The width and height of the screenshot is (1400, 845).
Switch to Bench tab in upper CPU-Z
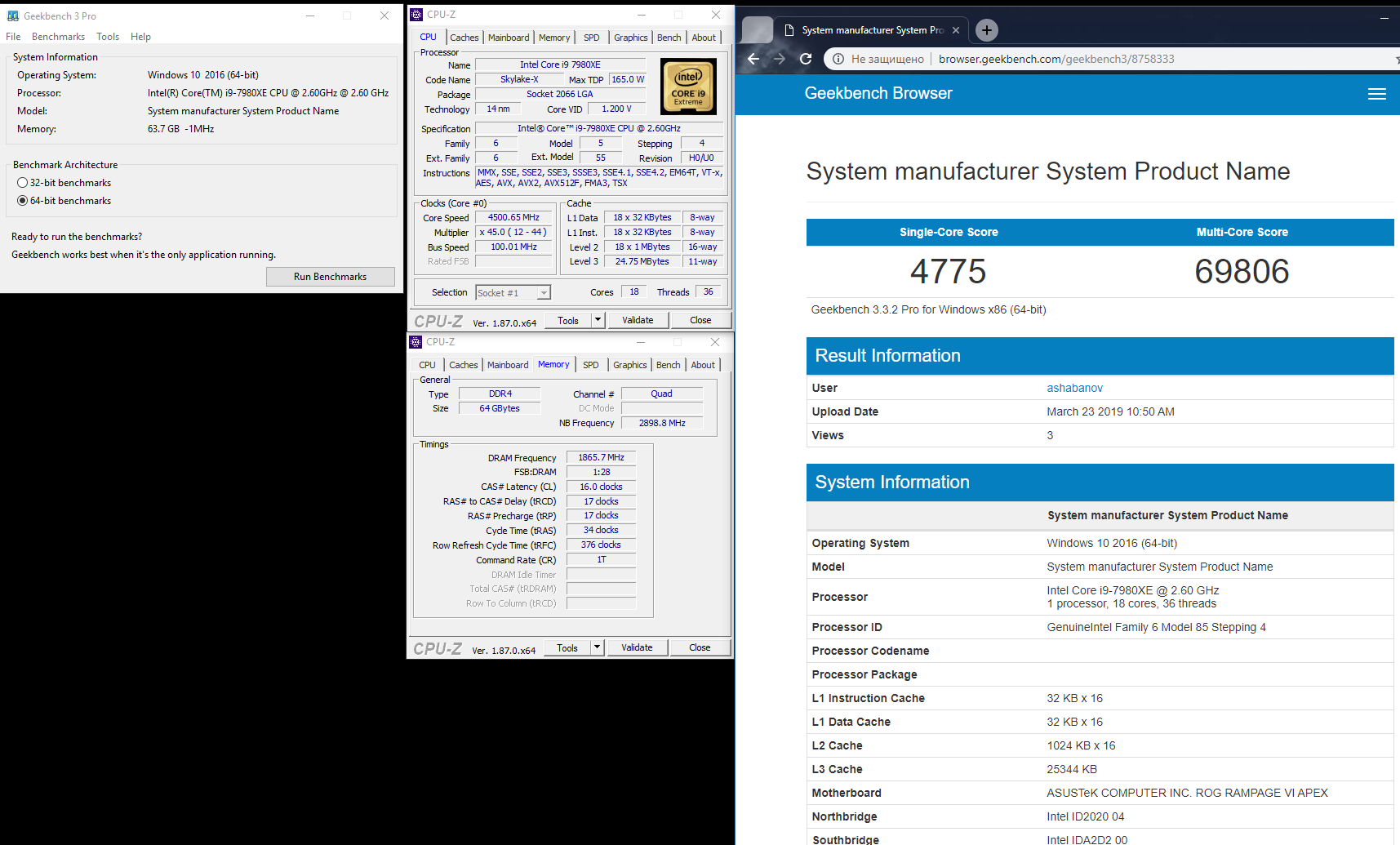(x=669, y=38)
